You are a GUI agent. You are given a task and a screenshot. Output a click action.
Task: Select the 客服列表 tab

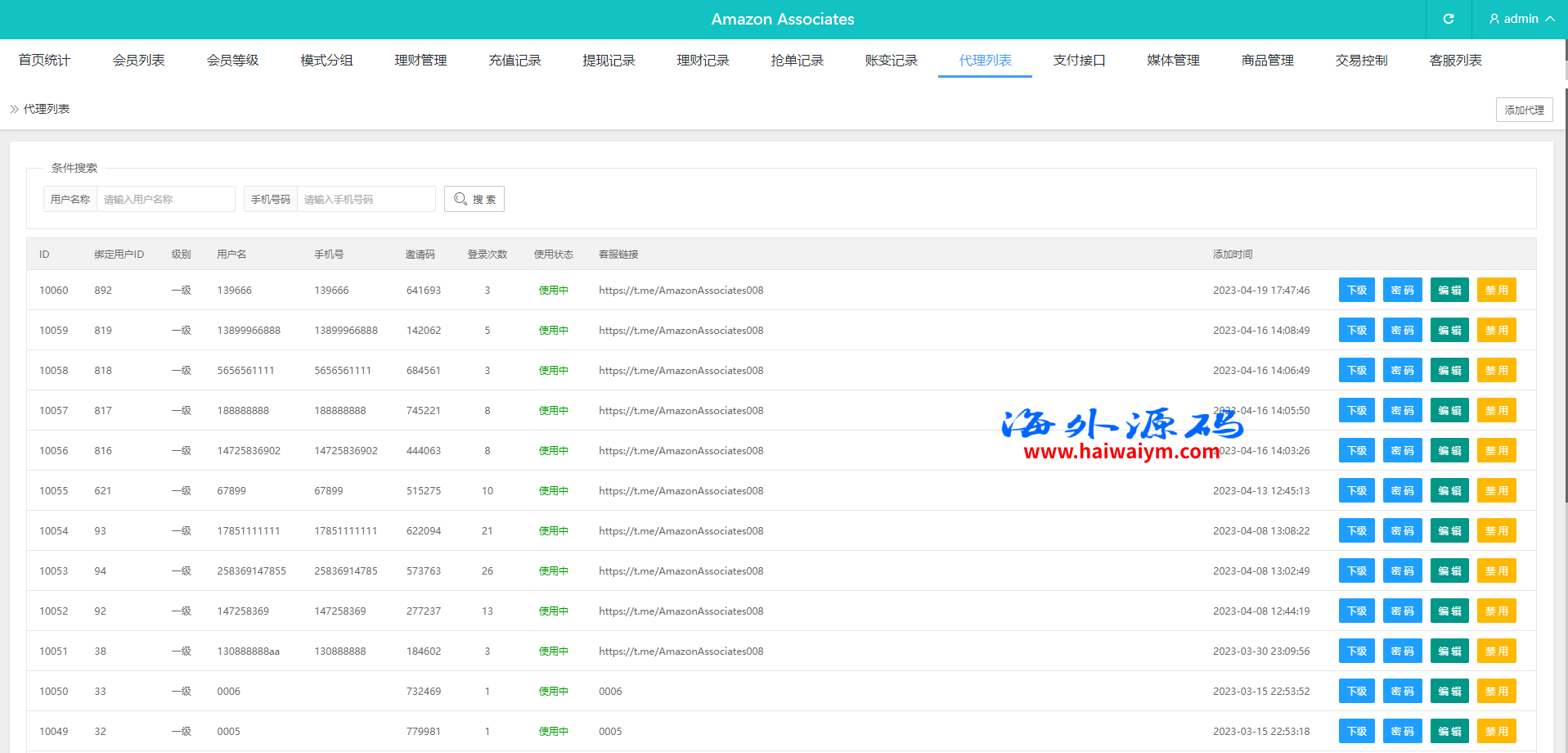click(x=1455, y=60)
